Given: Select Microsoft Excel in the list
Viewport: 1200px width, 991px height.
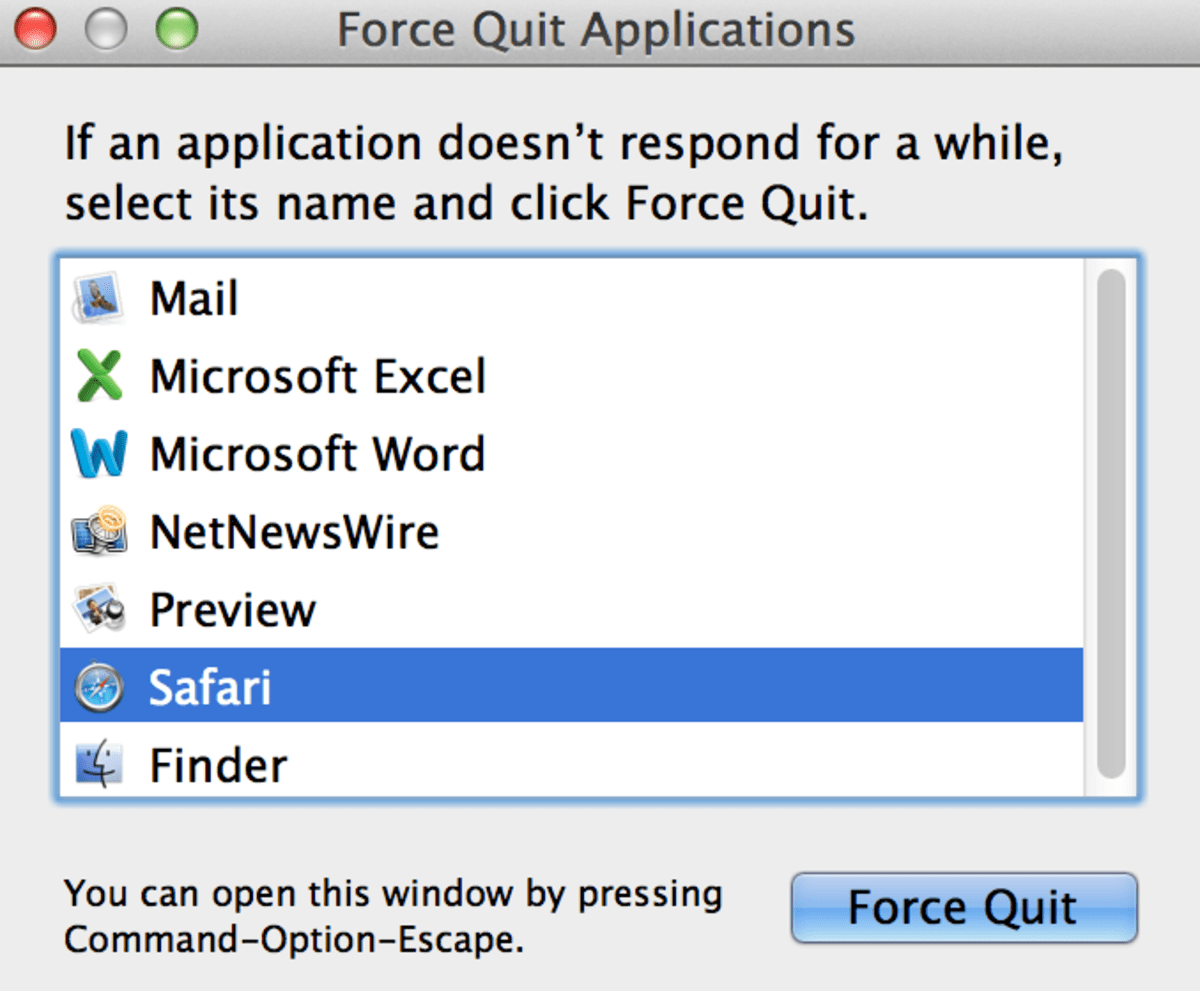Looking at the screenshot, I should tap(317, 376).
